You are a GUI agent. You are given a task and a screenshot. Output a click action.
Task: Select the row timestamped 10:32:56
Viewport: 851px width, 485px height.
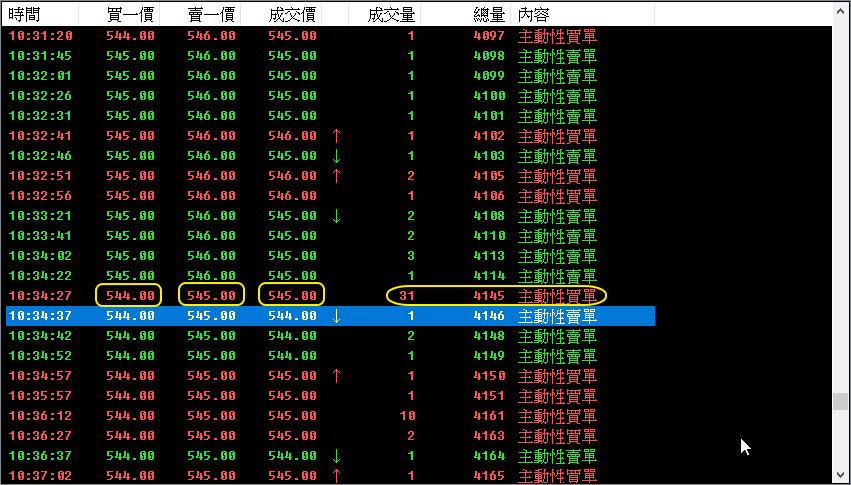(x=330, y=196)
